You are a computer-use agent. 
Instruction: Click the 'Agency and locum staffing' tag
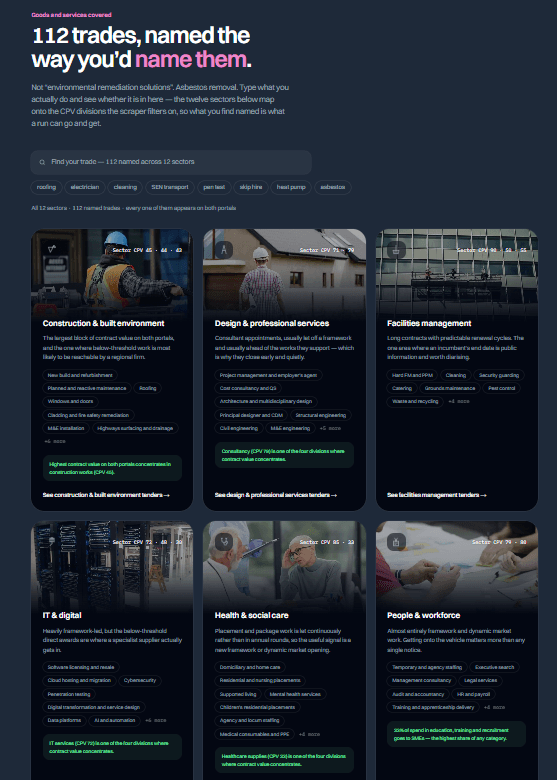click(250, 720)
